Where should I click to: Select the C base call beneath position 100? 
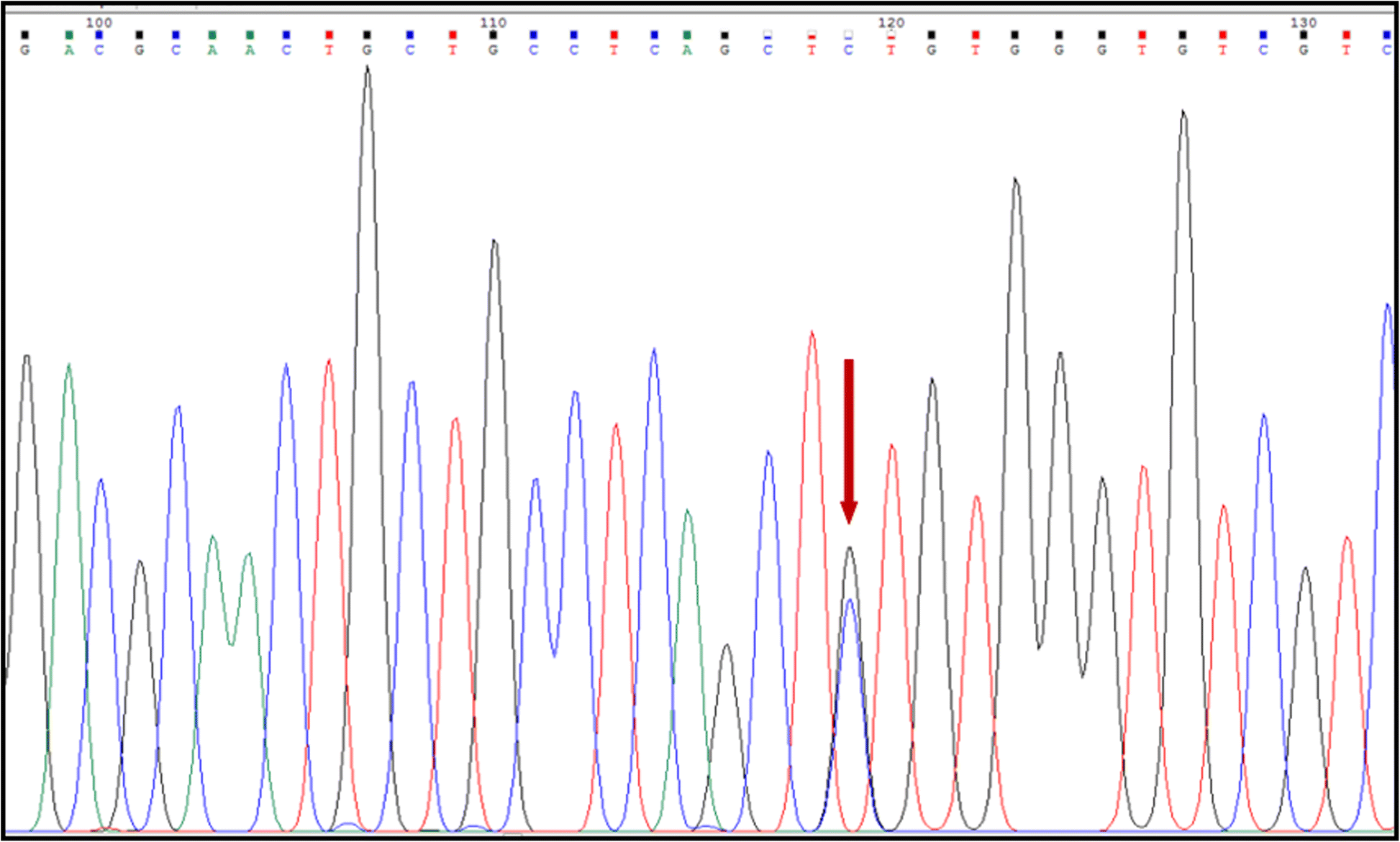pos(99,50)
